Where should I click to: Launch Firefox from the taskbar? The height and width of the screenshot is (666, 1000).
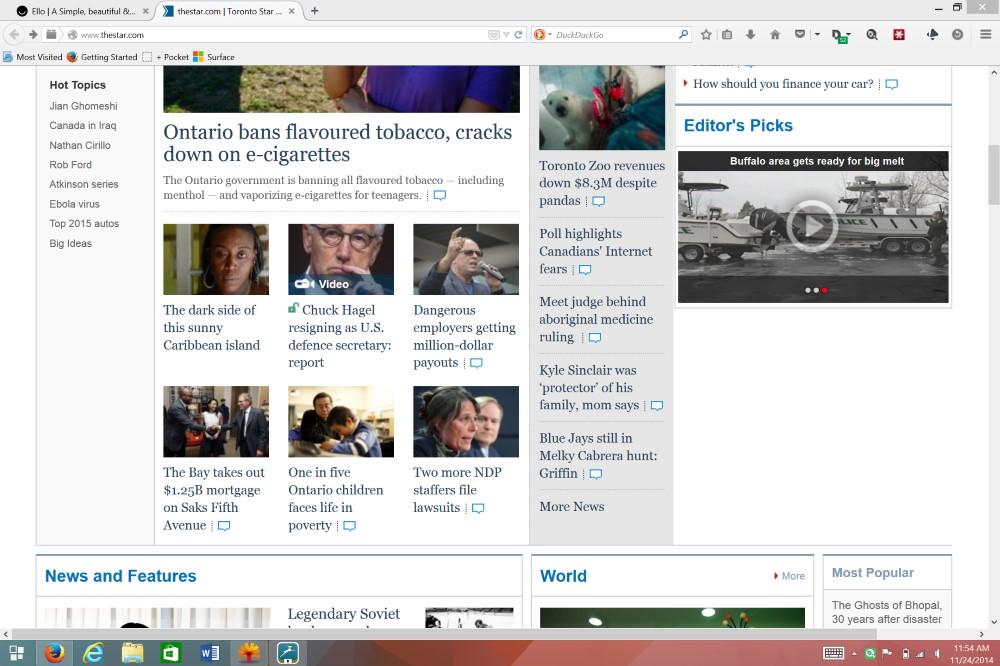(54, 653)
